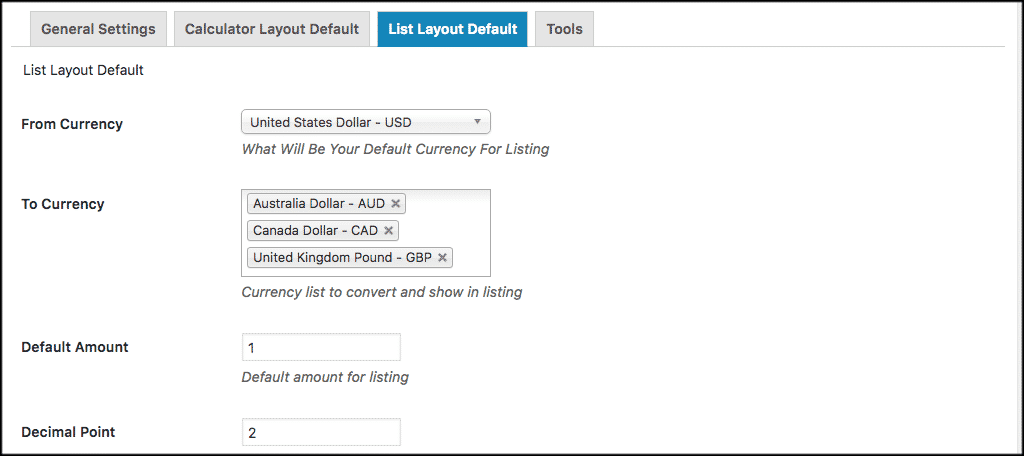The image size is (1024, 456).
Task: Remove the Canada Dollar - CAD tag
Action: [389, 231]
